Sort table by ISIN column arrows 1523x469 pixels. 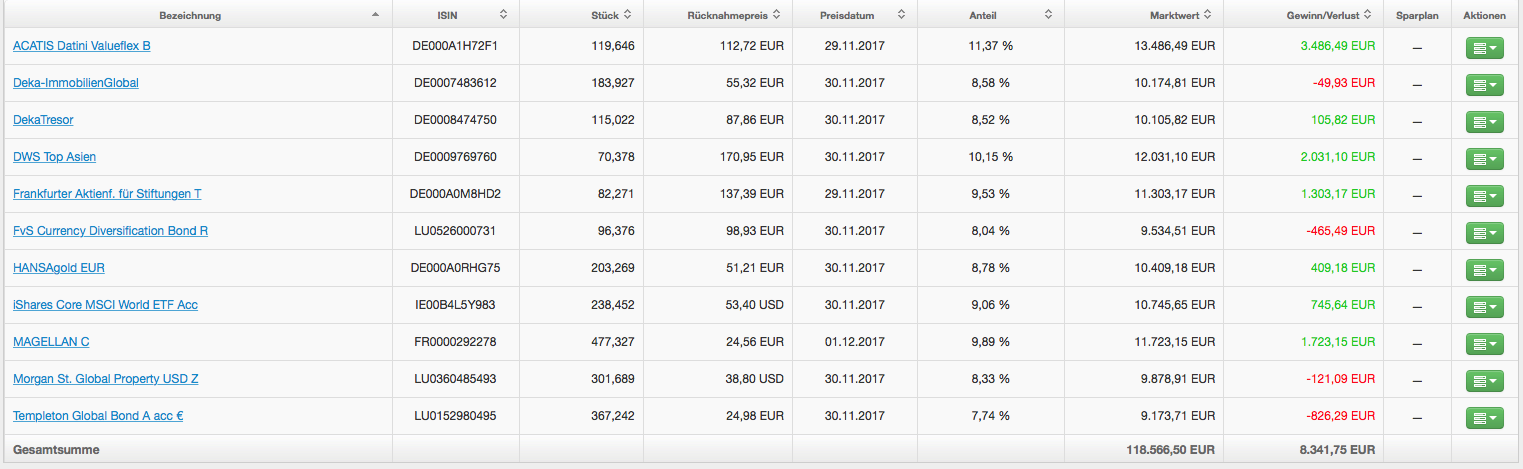[503, 15]
